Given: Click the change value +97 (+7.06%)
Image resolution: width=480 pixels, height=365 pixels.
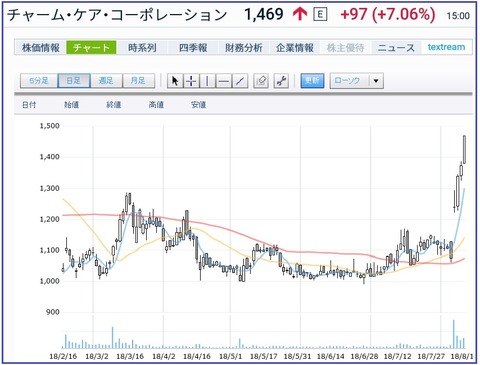Looking at the screenshot, I should click(388, 15).
